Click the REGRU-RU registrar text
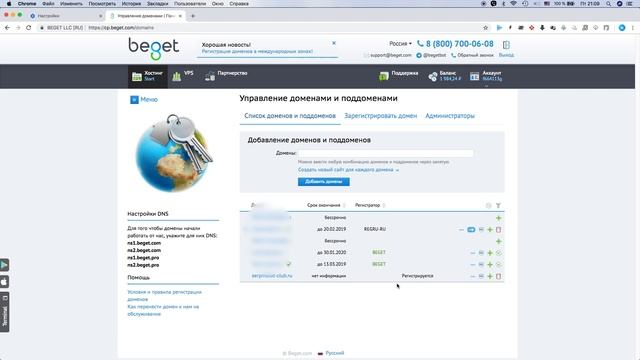Image resolution: width=640 pixels, height=360 pixels. tap(375, 229)
